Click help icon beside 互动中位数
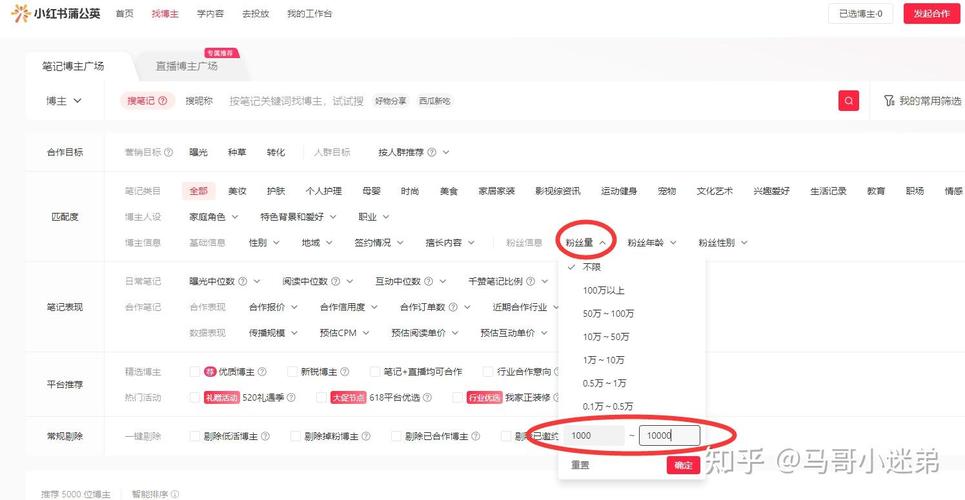 click(428, 281)
